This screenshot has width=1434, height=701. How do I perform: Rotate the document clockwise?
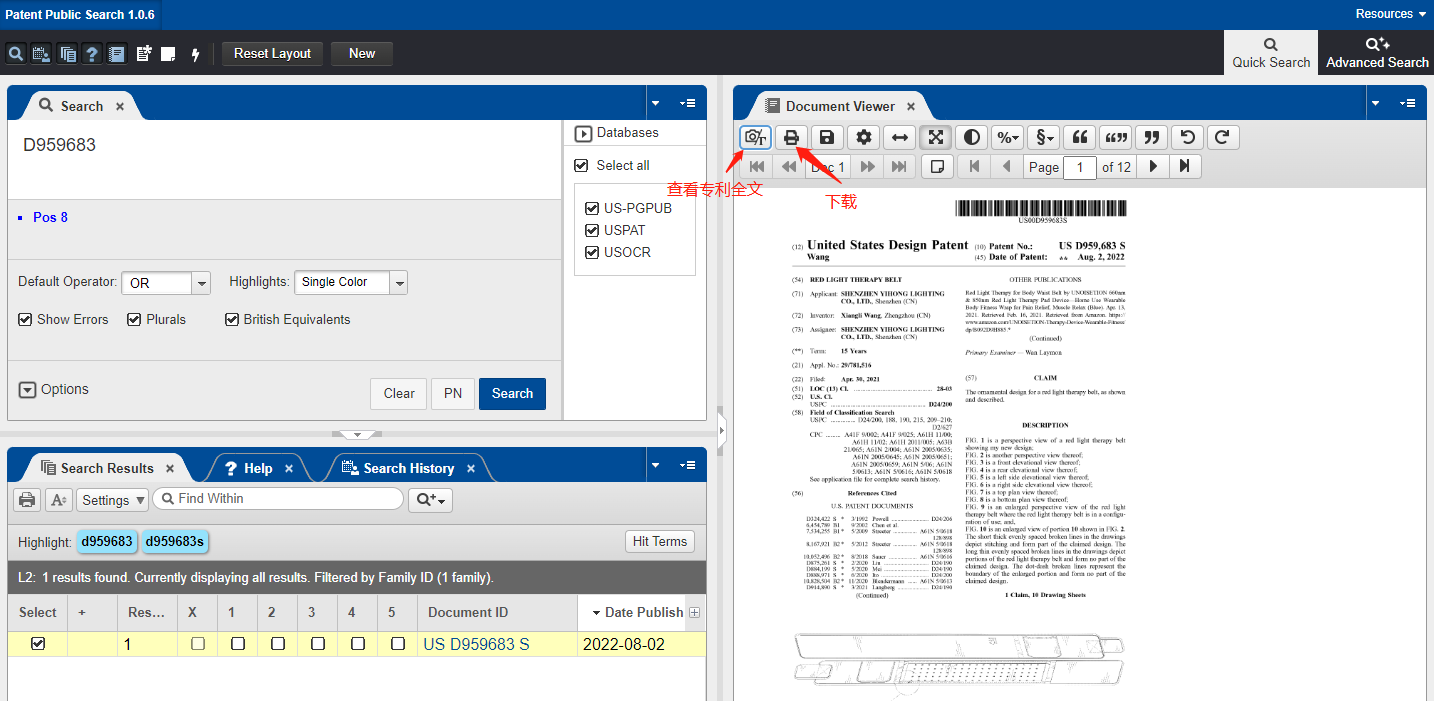[1223, 137]
